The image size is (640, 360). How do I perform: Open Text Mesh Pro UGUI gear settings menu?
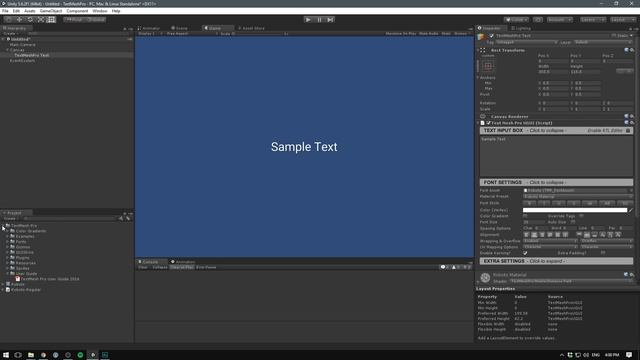pos(632,122)
